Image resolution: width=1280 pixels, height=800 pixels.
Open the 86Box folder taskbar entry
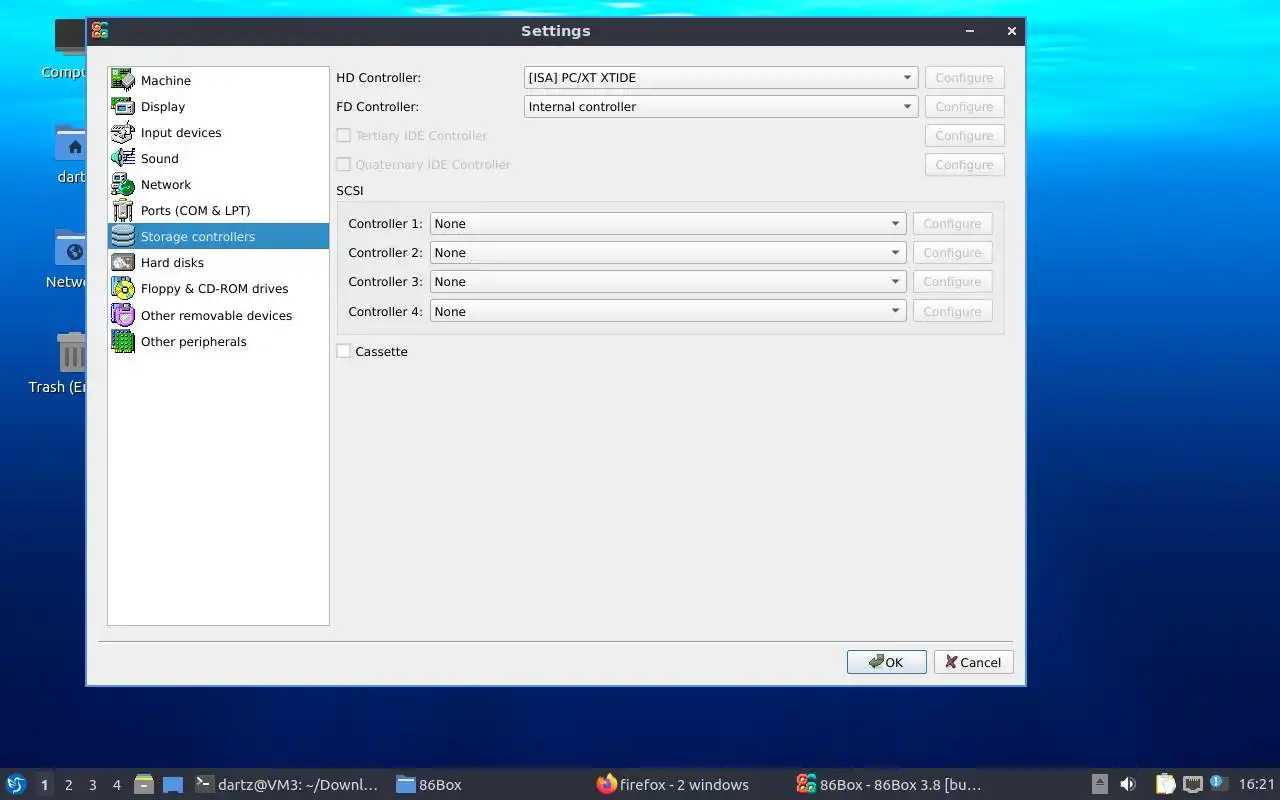[x=430, y=784]
